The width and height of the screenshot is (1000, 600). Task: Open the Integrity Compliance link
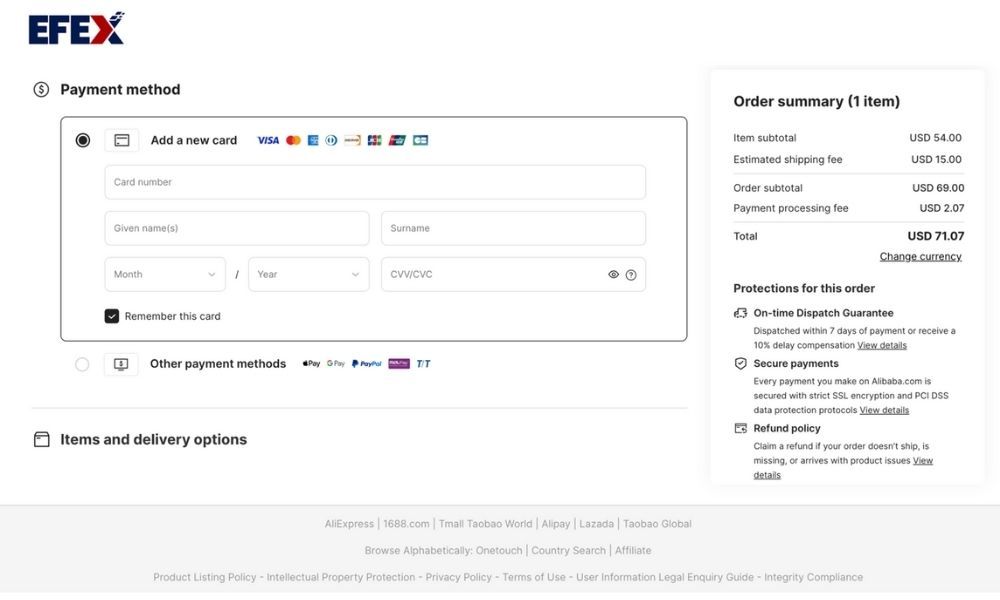point(813,578)
